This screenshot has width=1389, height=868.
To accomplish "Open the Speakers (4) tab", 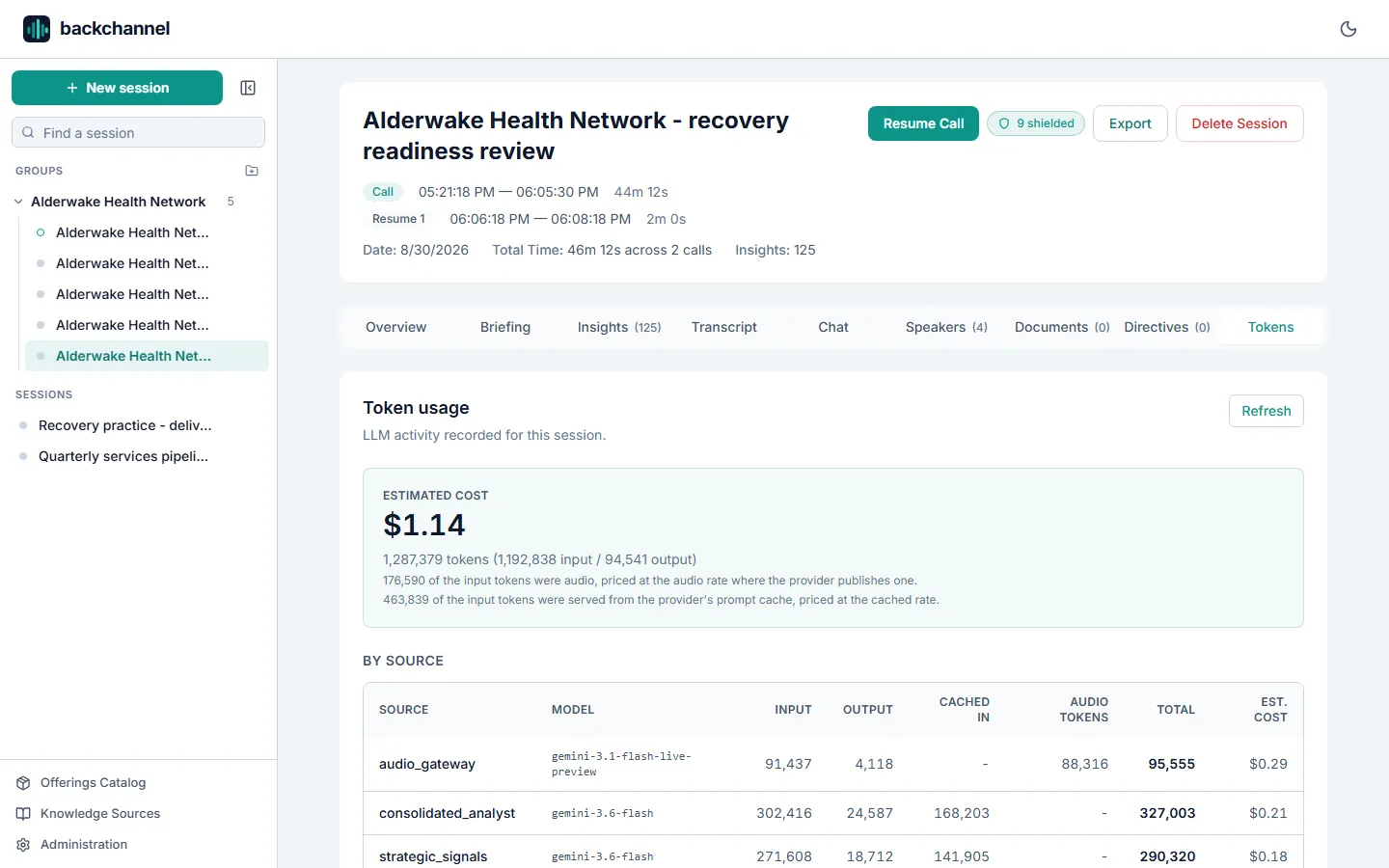I will (946, 327).
